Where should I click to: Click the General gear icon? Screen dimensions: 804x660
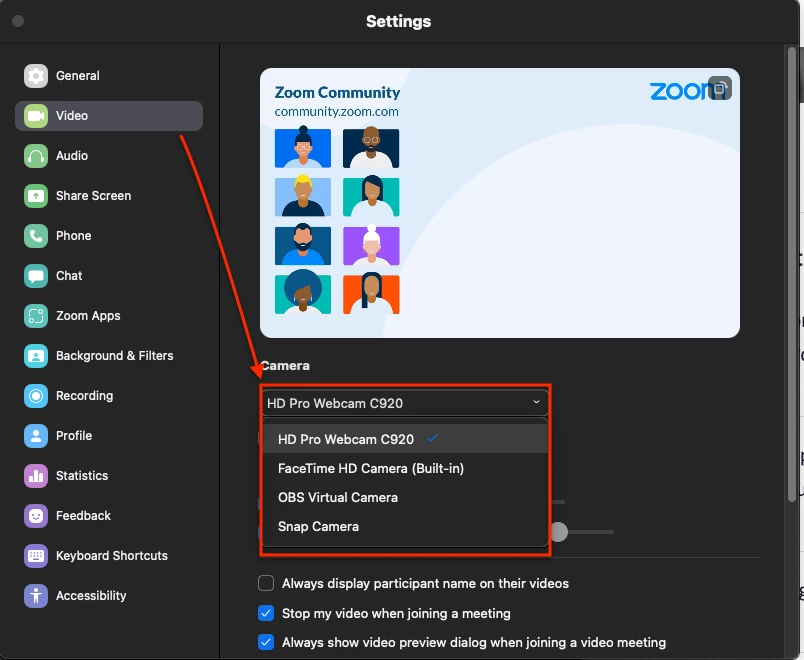(x=36, y=76)
